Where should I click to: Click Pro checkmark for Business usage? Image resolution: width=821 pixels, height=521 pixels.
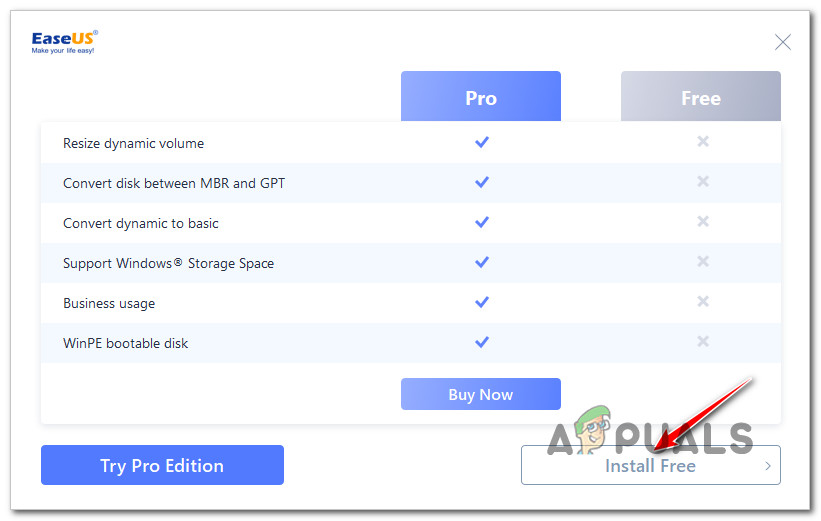[482, 302]
